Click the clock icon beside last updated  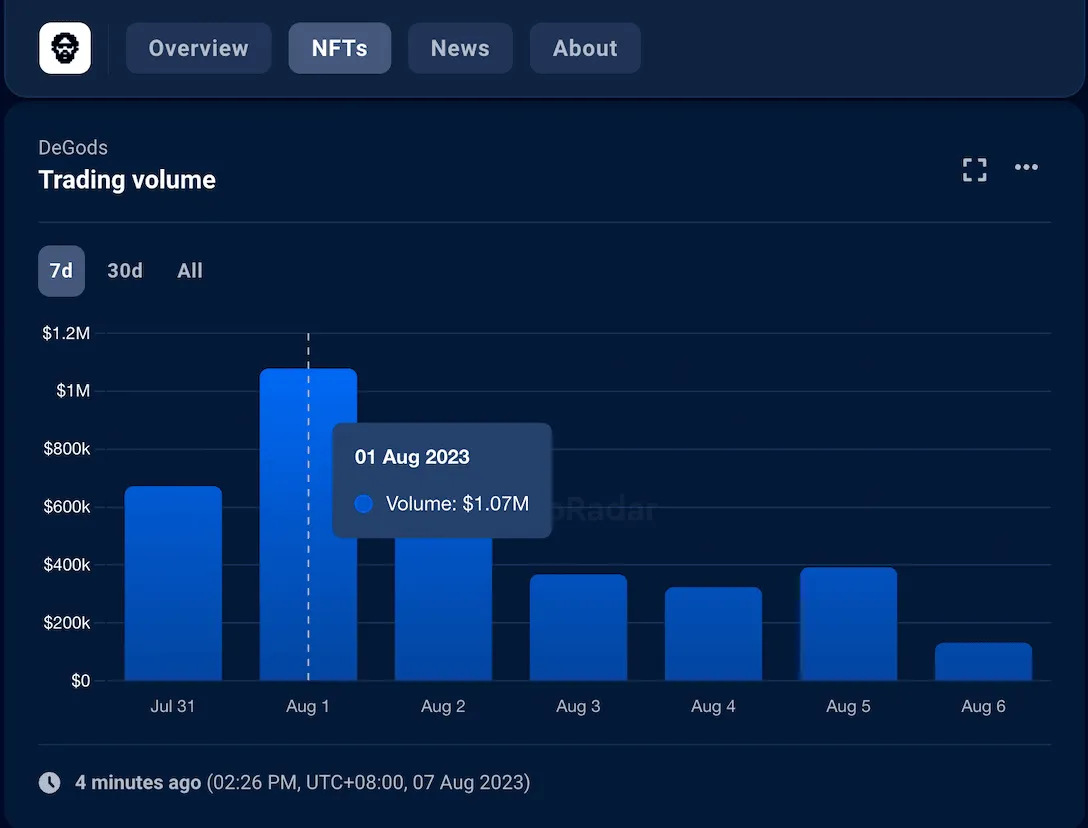click(x=49, y=782)
